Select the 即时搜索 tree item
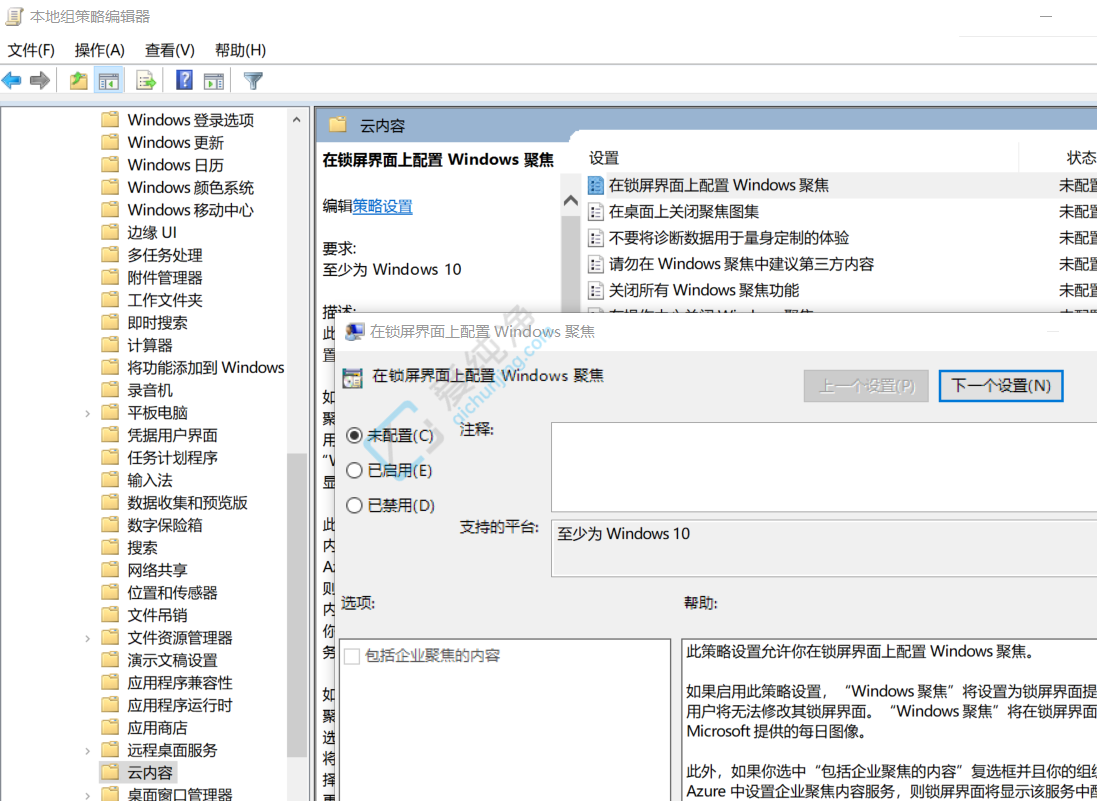This screenshot has width=1097, height=801. coord(157,322)
